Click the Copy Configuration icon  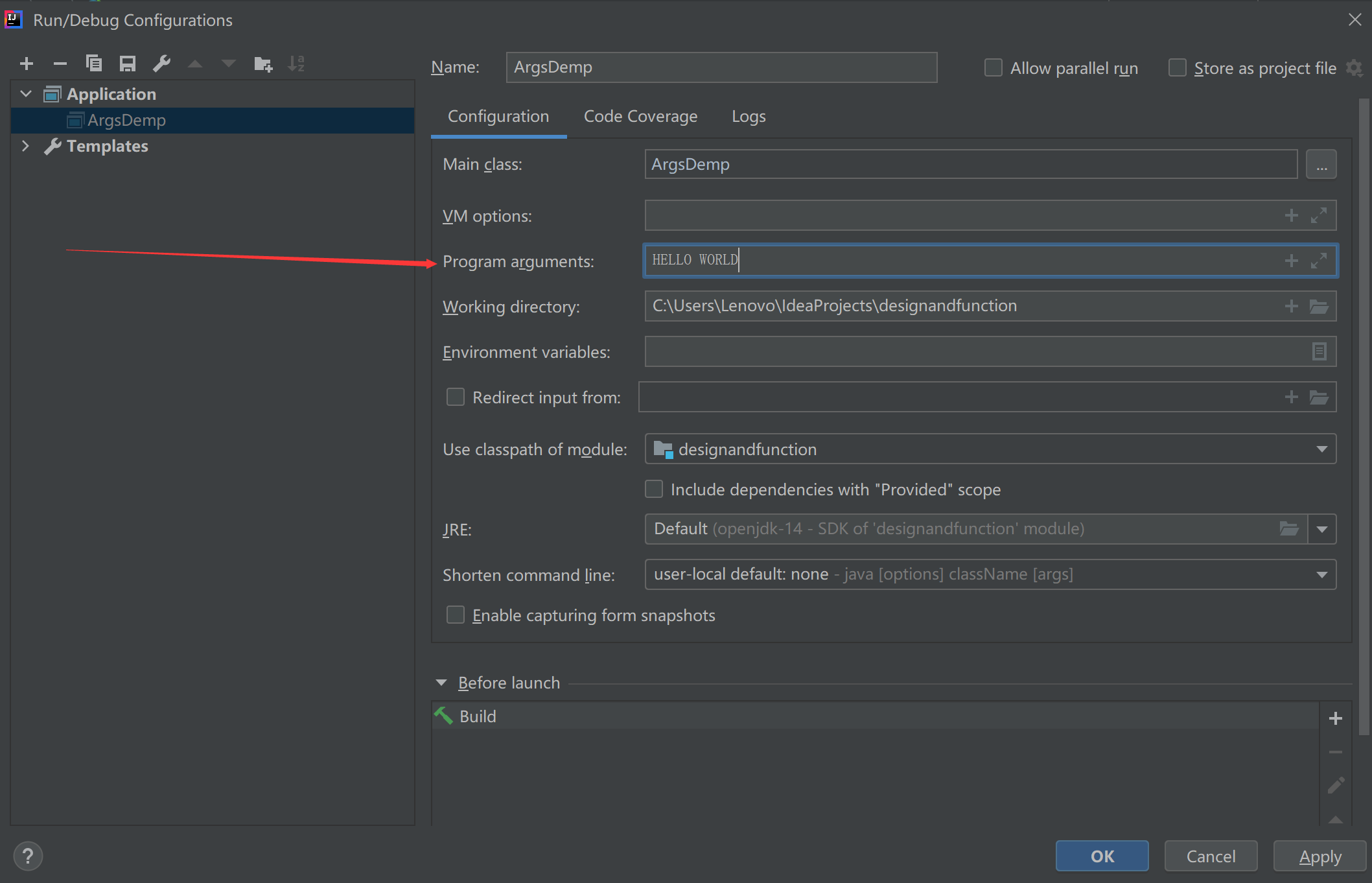tap(94, 64)
